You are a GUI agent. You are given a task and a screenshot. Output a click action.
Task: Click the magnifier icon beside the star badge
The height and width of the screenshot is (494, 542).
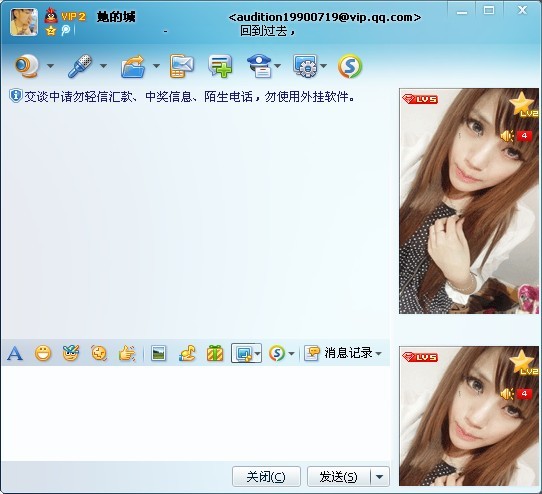click(65, 30)
